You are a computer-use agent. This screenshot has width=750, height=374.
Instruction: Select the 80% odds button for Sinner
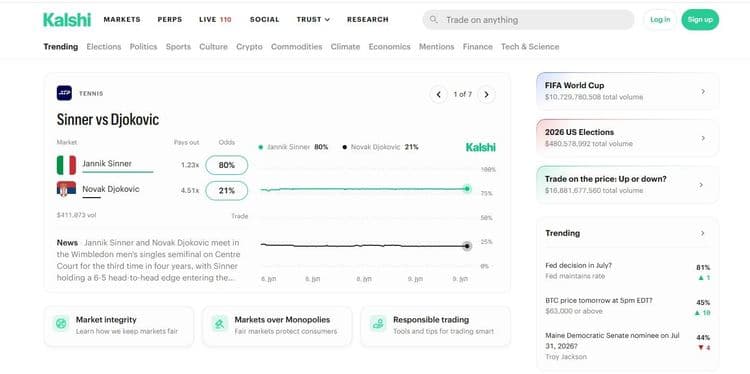click(x=227, y=165)
